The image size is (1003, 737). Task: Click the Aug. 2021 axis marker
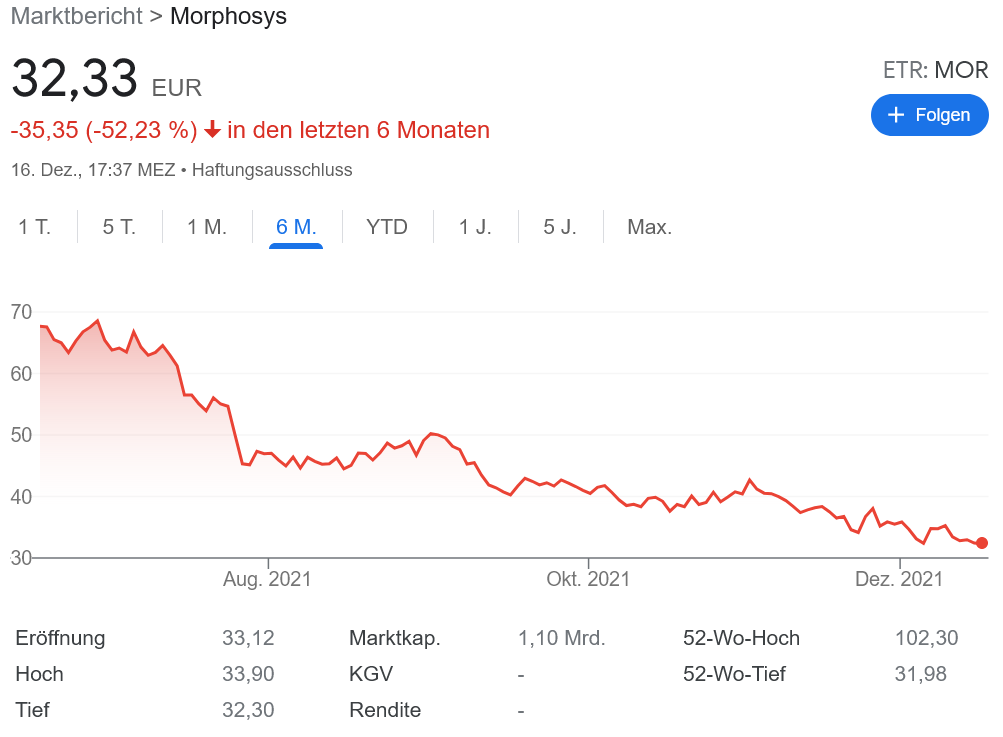point(267,579)
